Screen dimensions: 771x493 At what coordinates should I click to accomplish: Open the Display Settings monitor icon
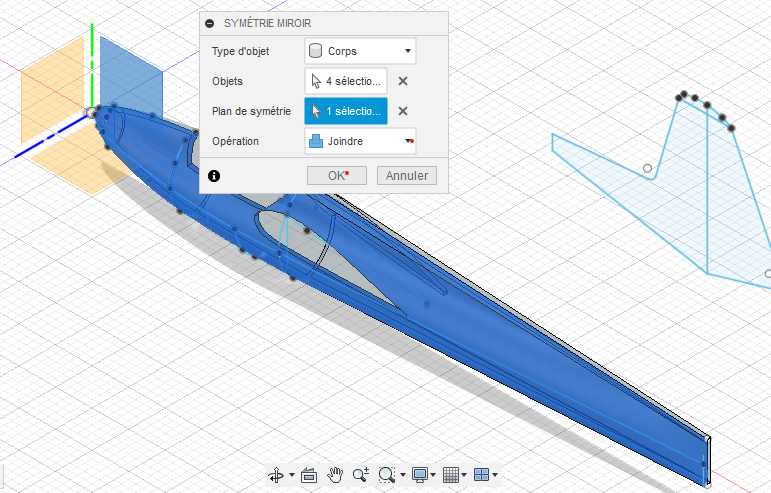coord(420,475)
